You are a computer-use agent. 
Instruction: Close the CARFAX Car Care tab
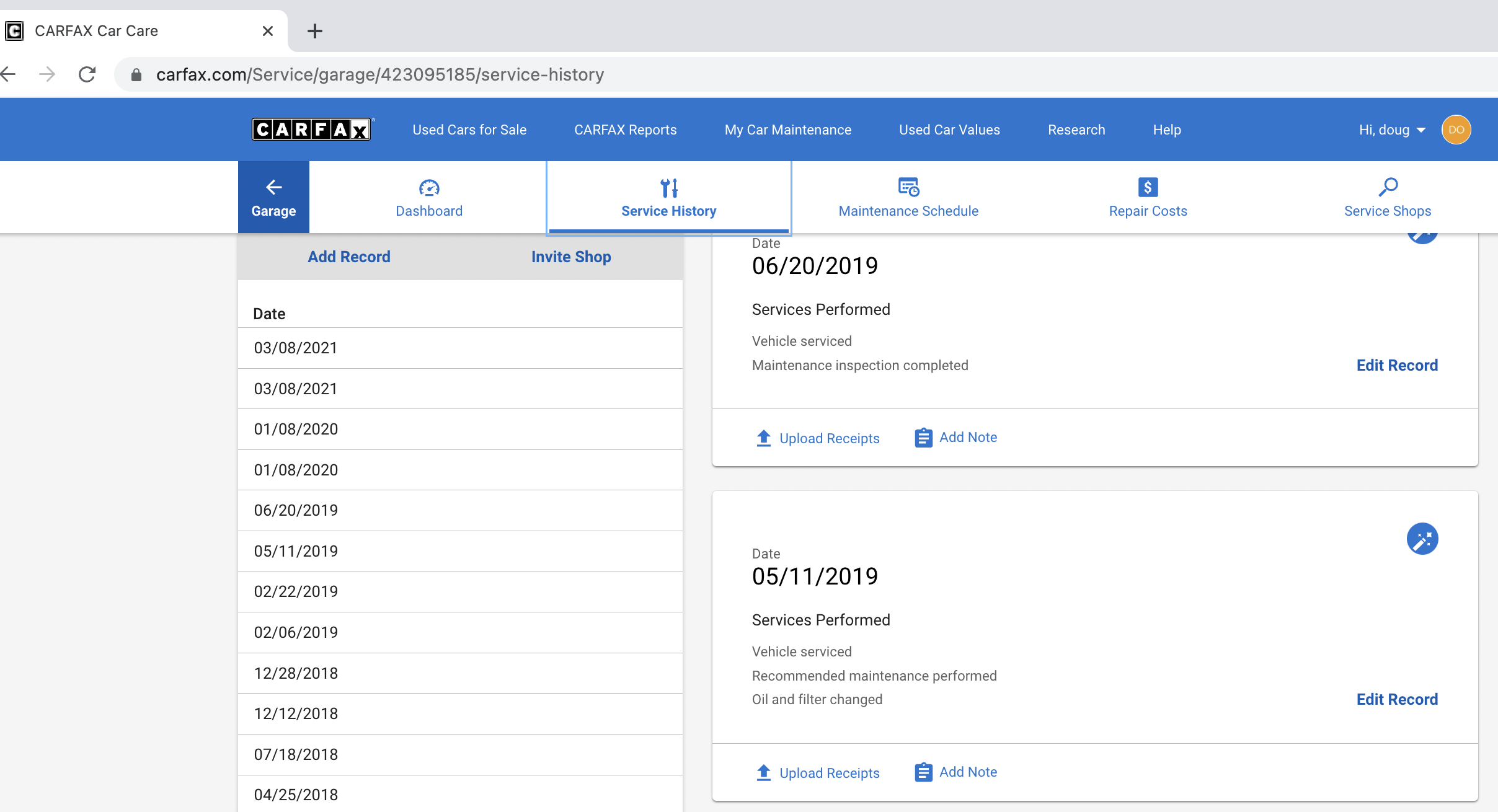coord(268,31)
